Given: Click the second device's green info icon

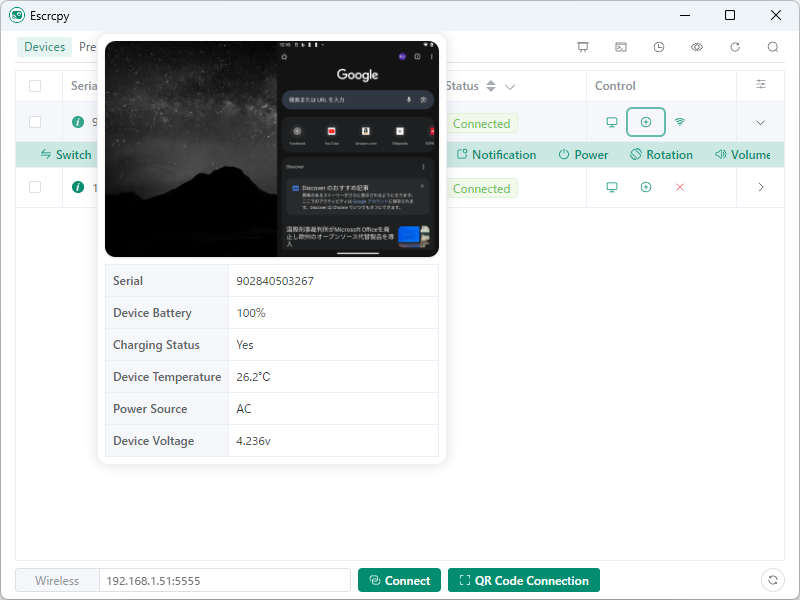Looking at the screenshot, I should (x=78, y=187).
